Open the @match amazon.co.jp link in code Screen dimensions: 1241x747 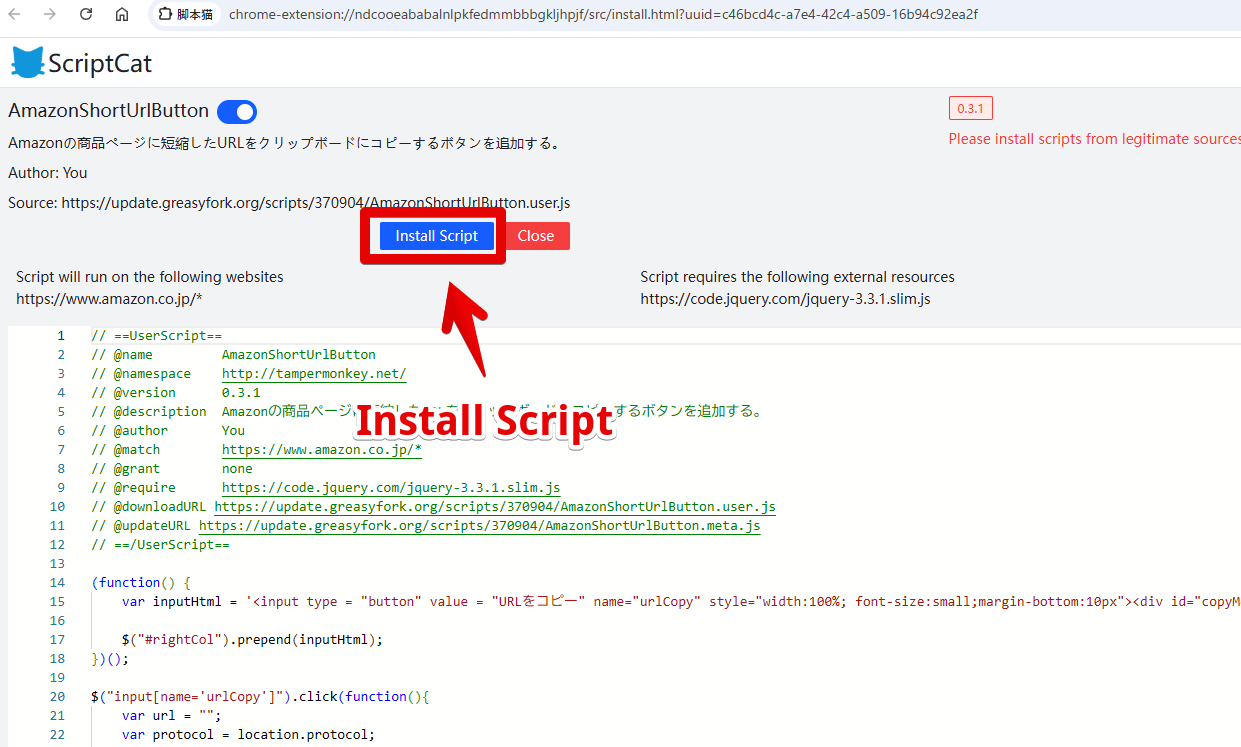coord(322,450)
